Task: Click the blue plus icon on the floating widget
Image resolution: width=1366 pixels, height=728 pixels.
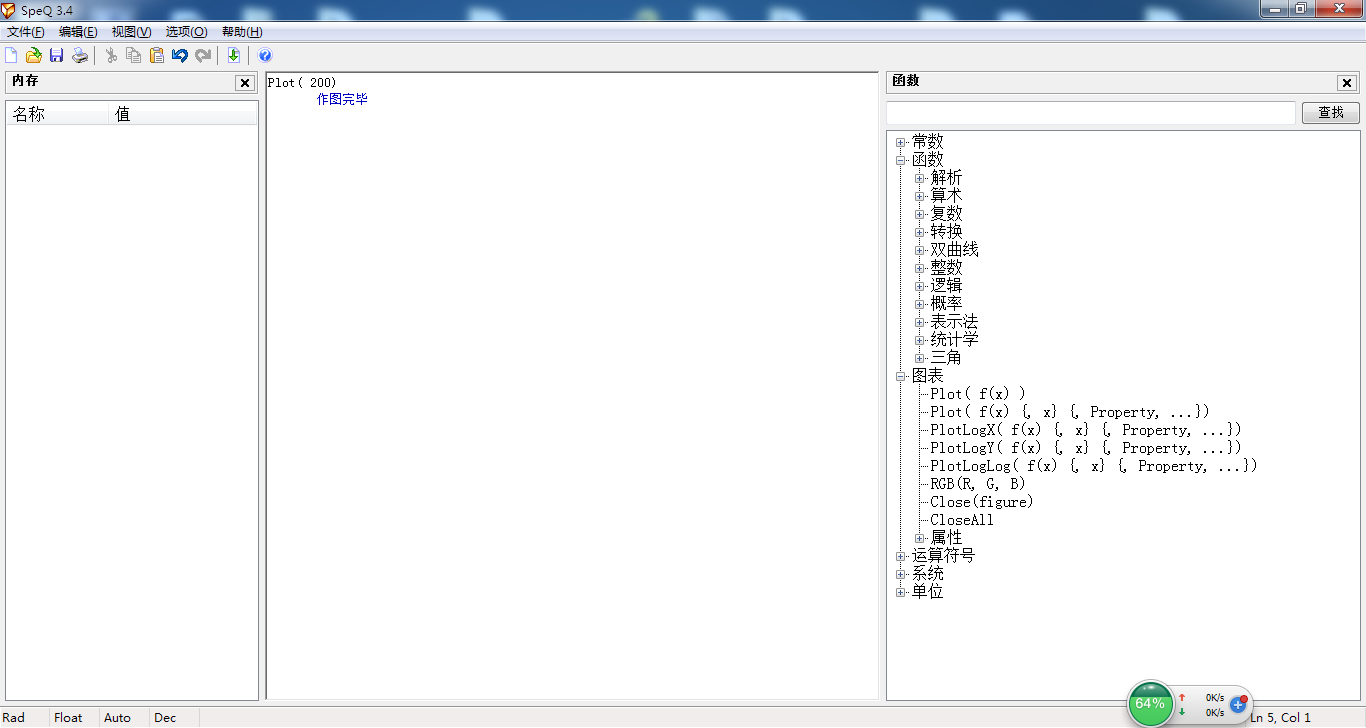Action: (1238, 704)
